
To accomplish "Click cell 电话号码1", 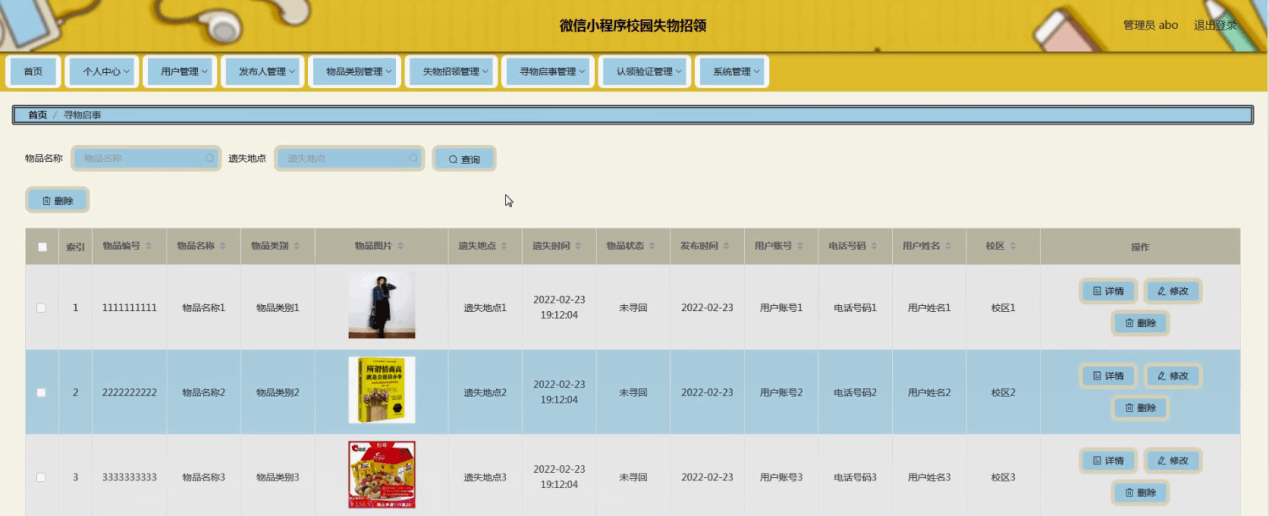I will pos(855,307).
